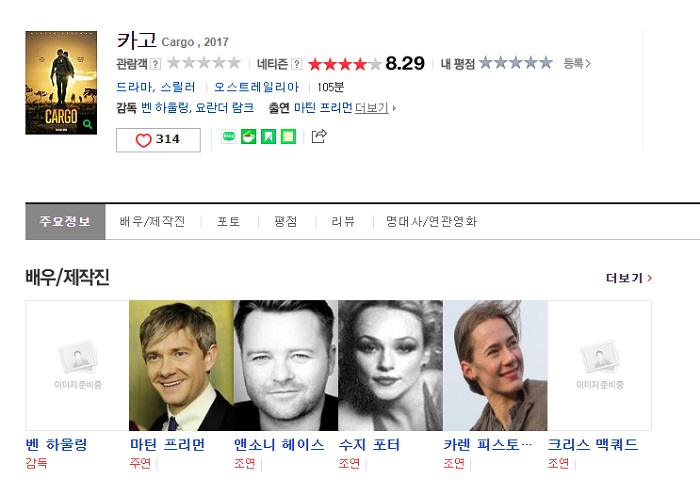This screenshot has width=700, height=495.
Task: Click director name 벤 하울링 under the placeholder image
Action: pyautogui.click(x=56, y=445)
